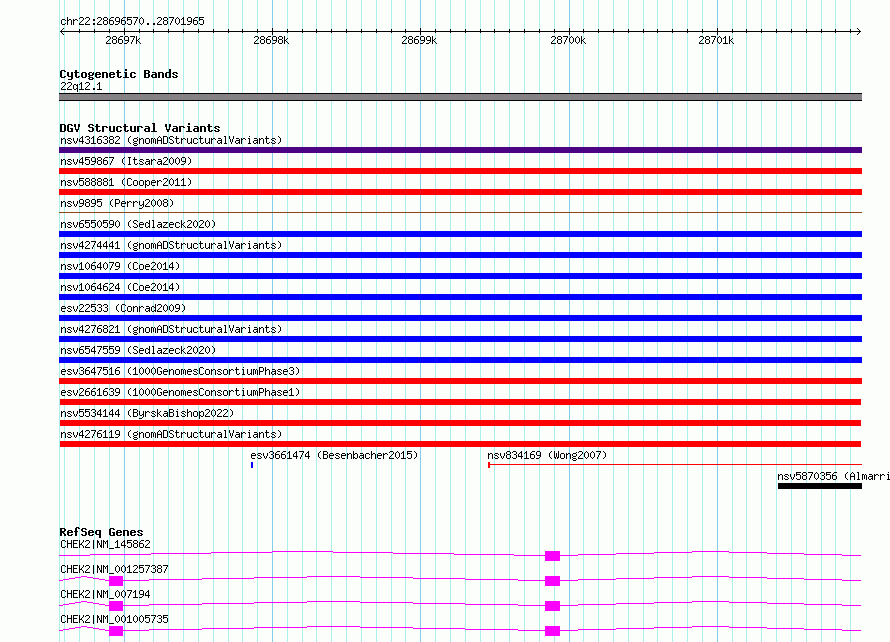Click the chr22:28696570..28701965 coordinates label
This screenshot has height=642, width=890.
[x=132, y=21]
